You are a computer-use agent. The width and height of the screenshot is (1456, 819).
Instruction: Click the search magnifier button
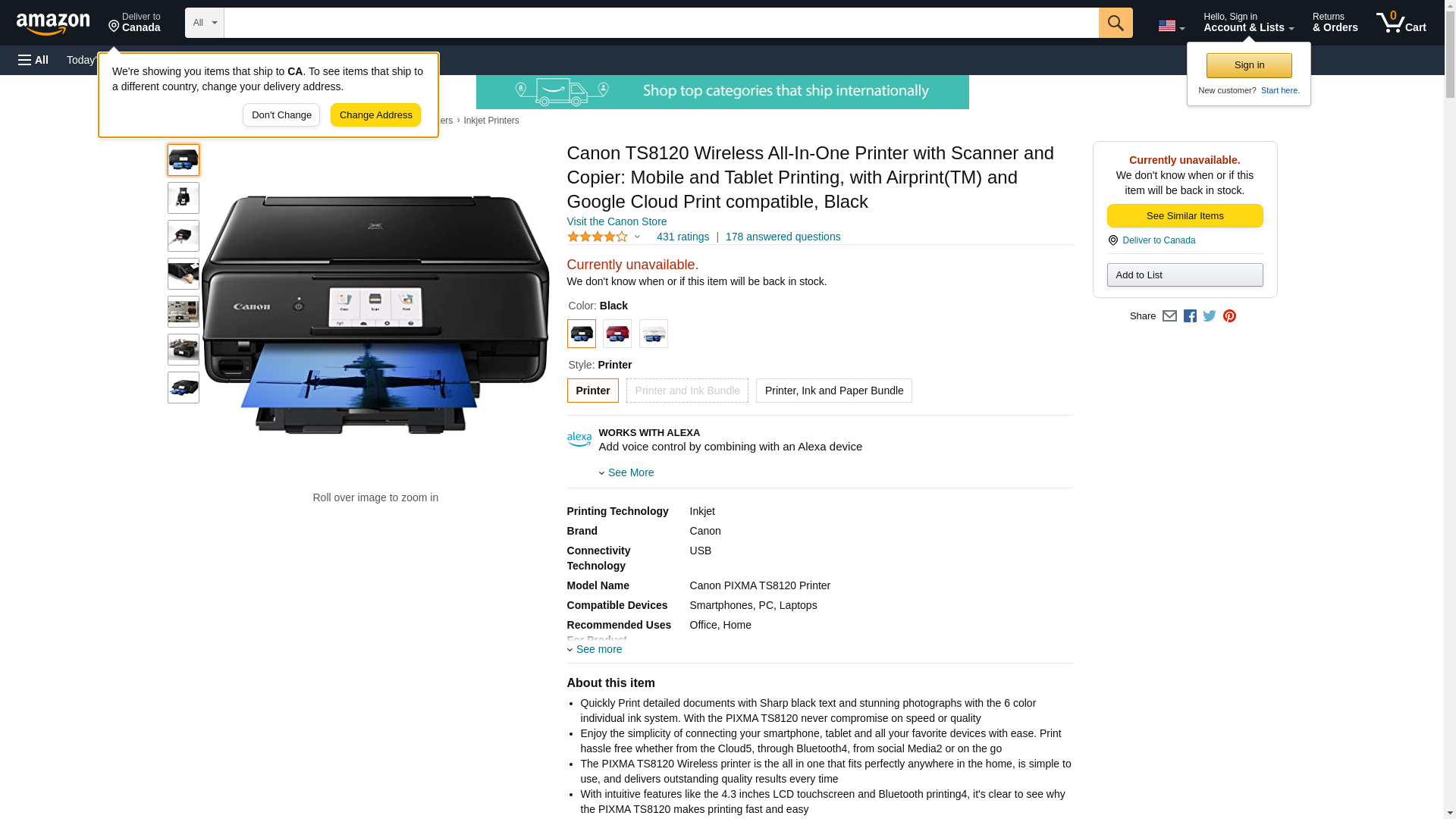1116,23
